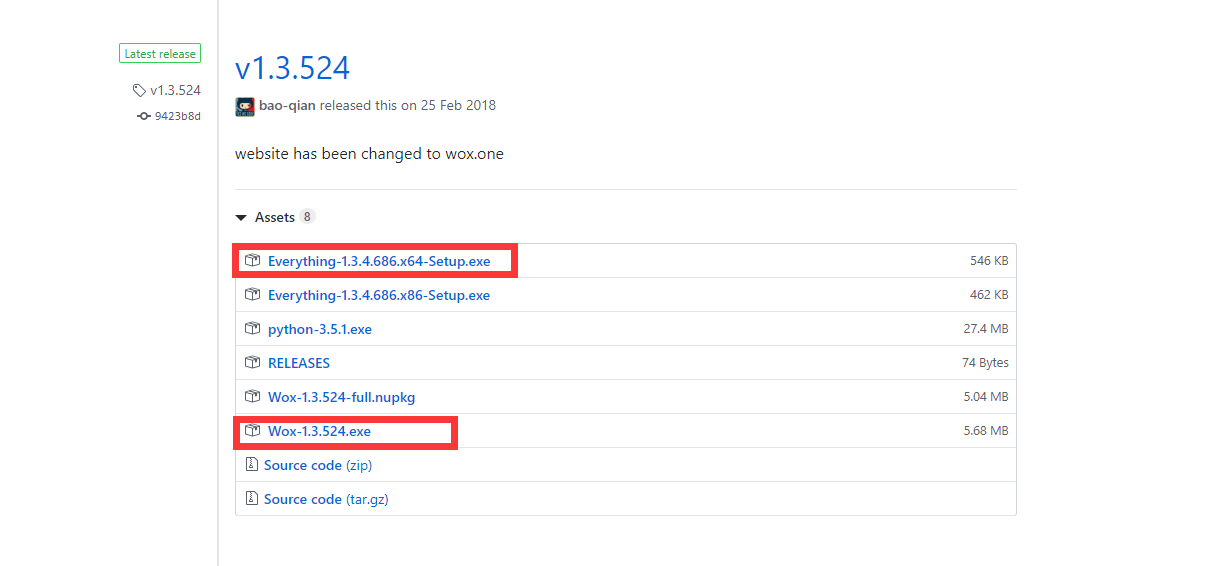Download Source code (zip)
1232x566 pixels.
318,465
